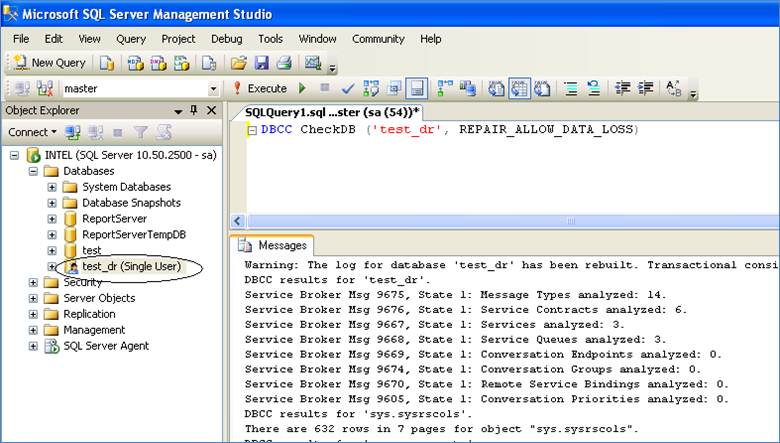Image resolution: width=780 pixels, height=443 pixels.
Task: Switch to Results to Grid
Action: coord(519,89)
